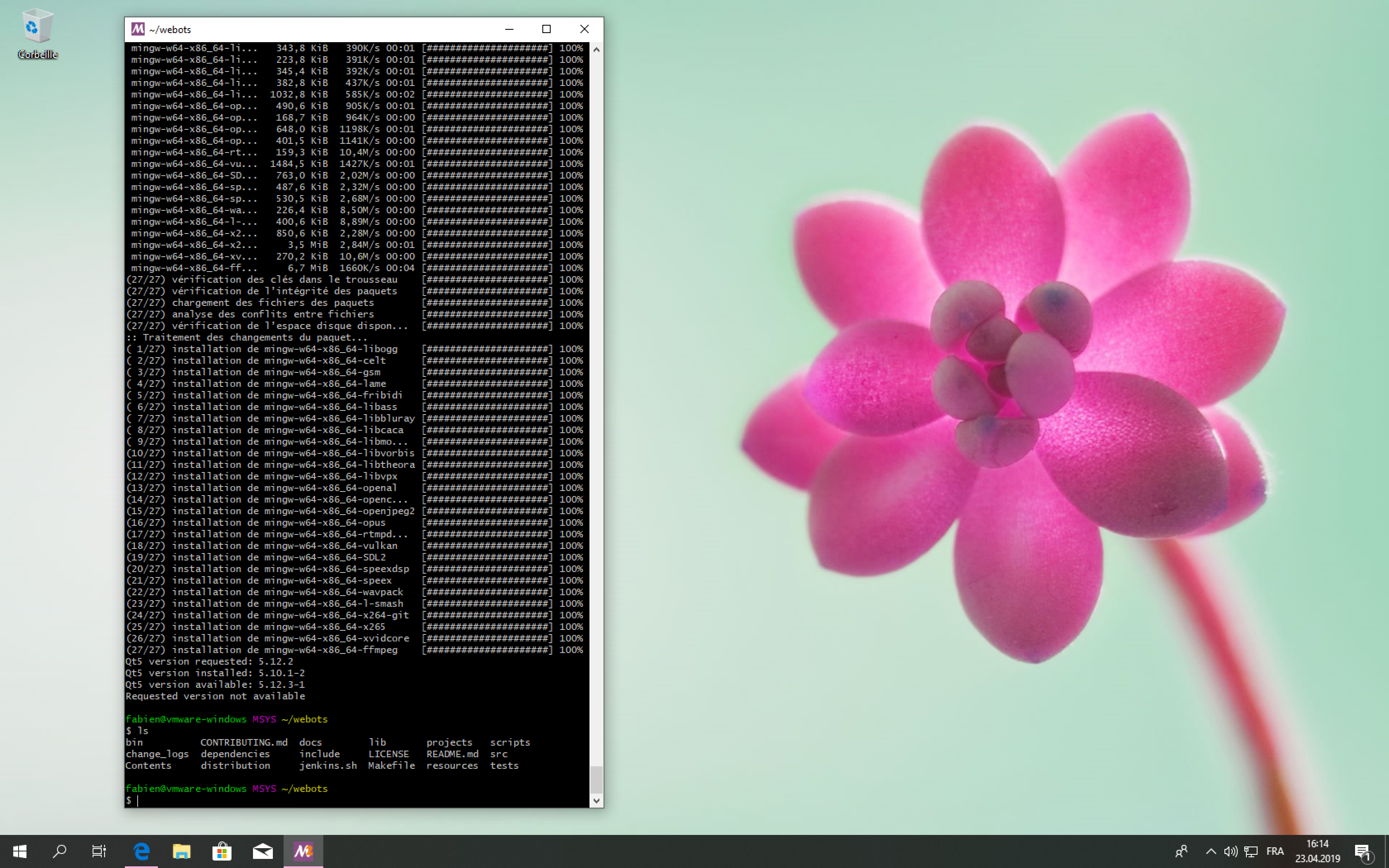Image resolution: width=1389 pixels, height=868 pixels.
Task: Click 'LICENSE' in the ls output
Action: pos(389,754)
